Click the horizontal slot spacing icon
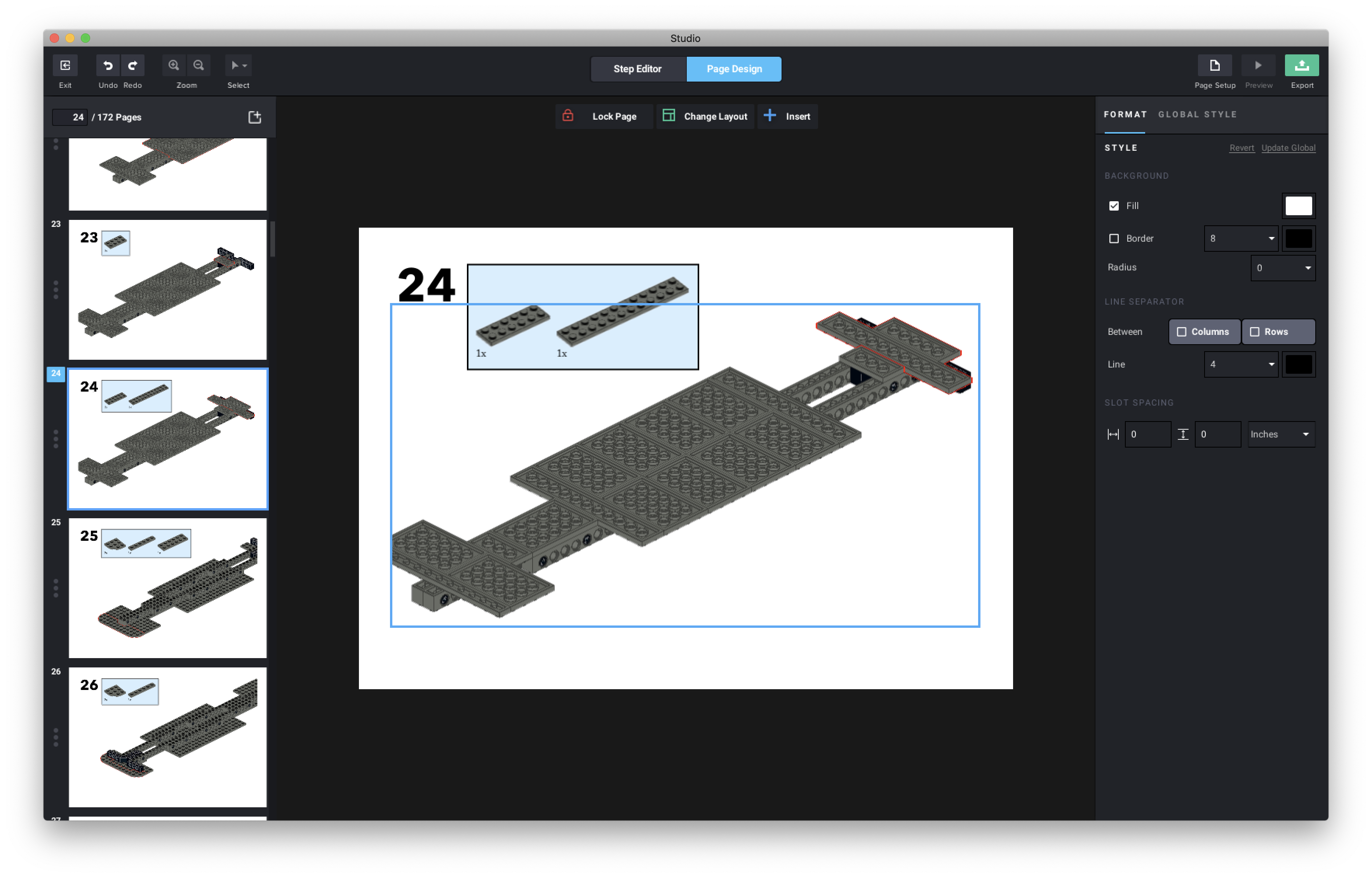 (1113, 434)
